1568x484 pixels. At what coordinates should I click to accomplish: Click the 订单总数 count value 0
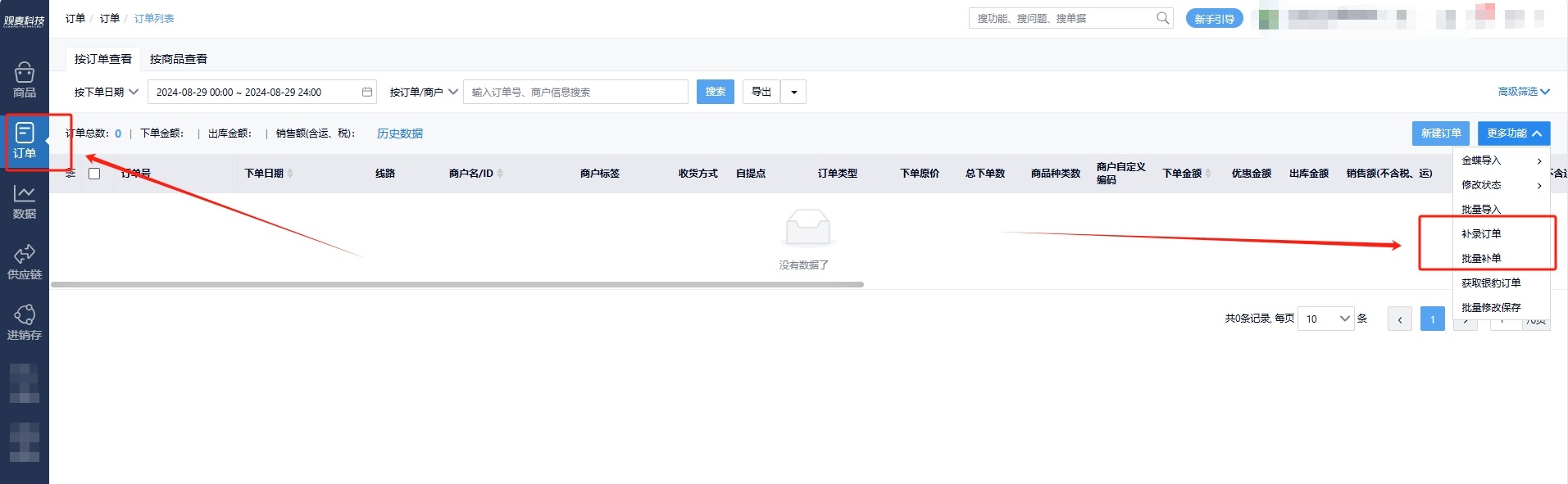118,133
